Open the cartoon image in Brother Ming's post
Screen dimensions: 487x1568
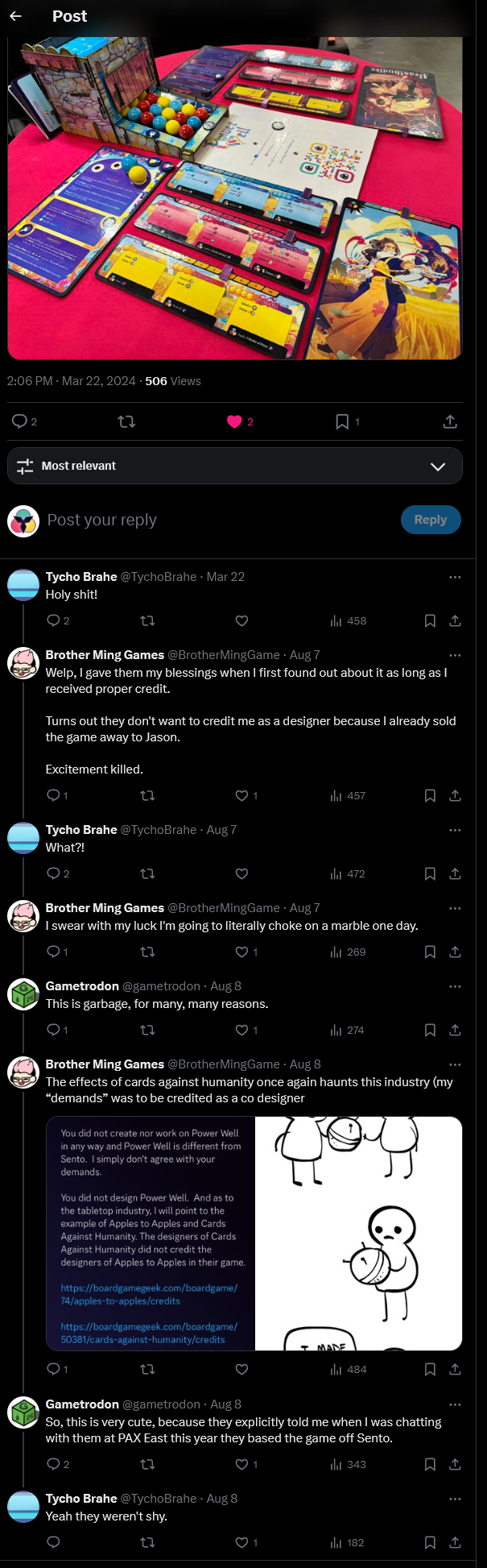[359, 1234]
